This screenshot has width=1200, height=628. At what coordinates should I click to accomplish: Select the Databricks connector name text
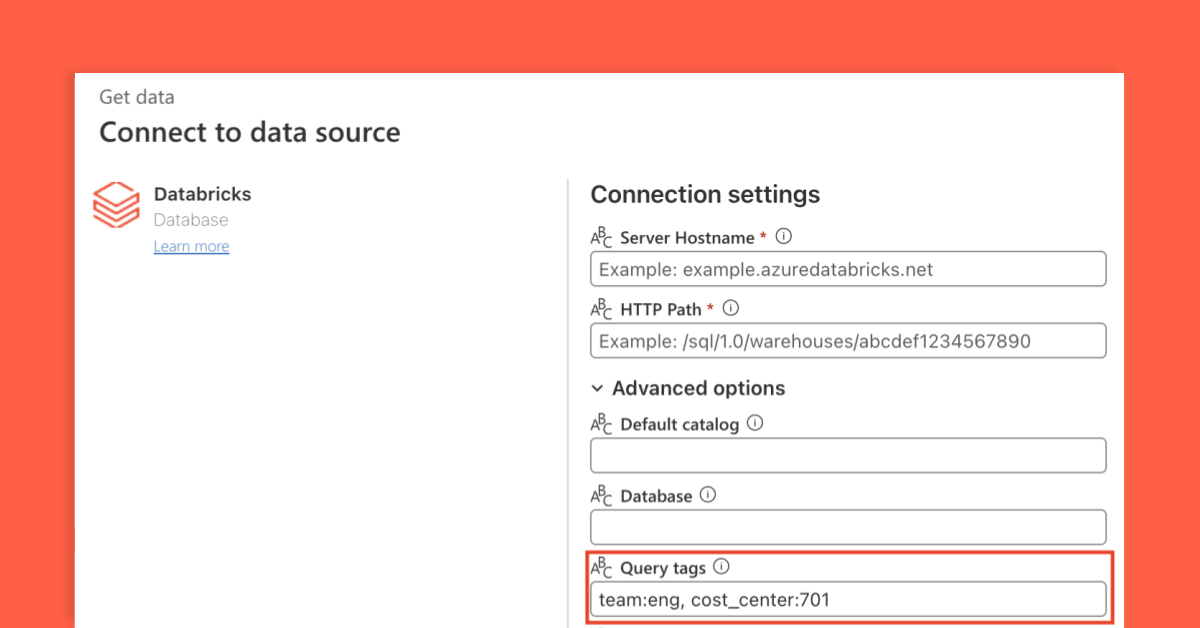(203, 194)
